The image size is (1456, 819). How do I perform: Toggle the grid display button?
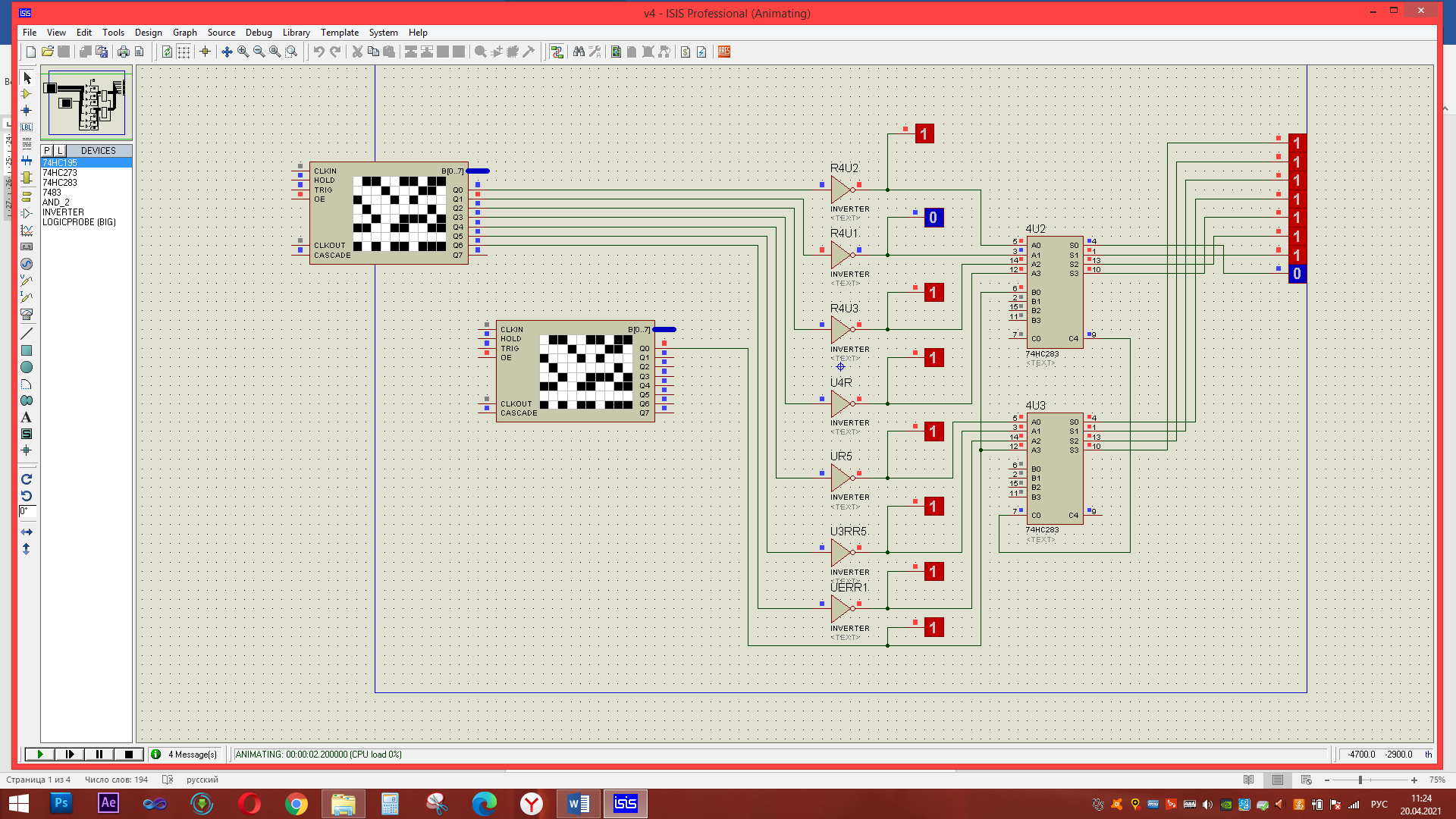(x=184, y=52)
